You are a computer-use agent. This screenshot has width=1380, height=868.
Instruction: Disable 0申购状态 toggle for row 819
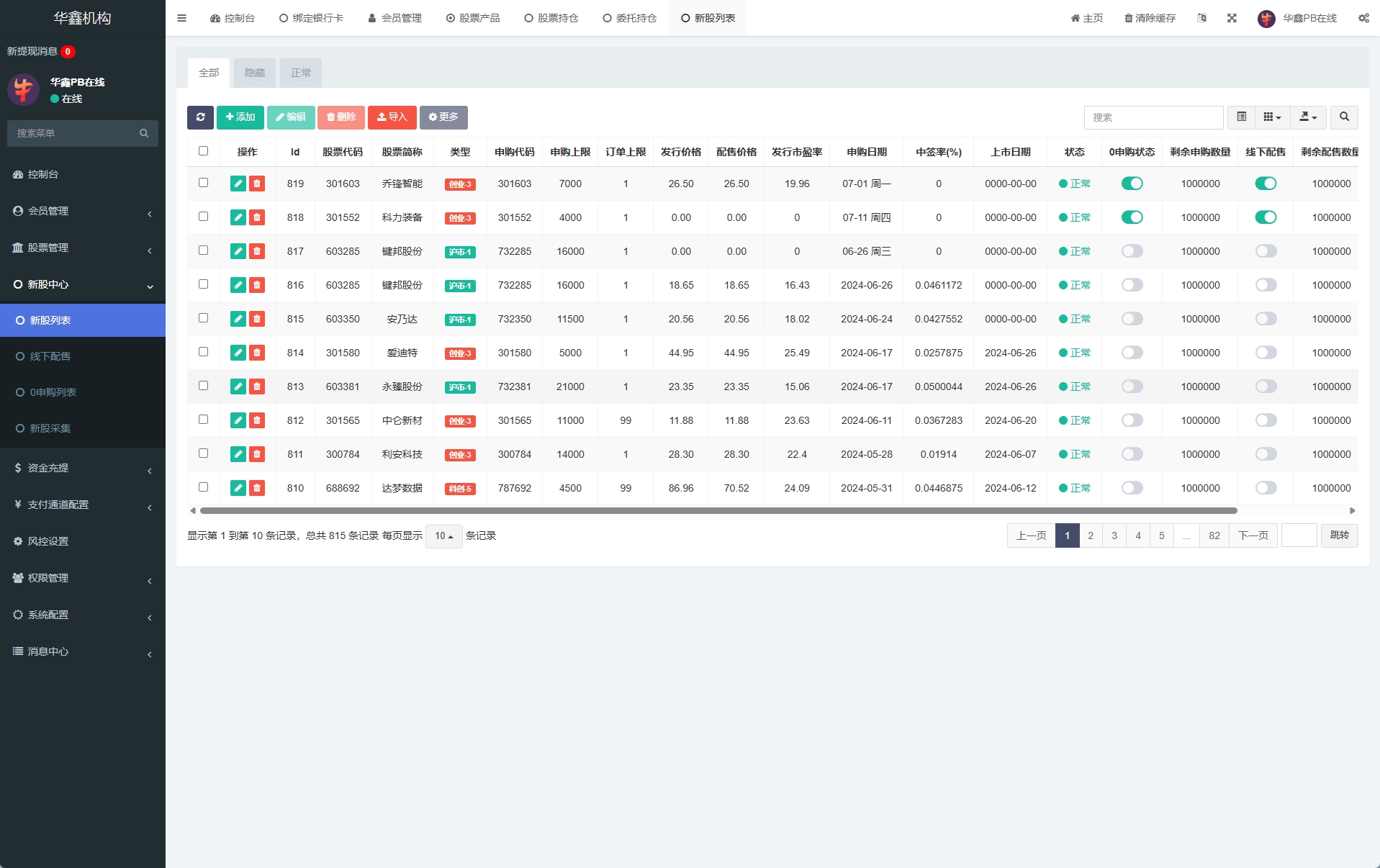pos(1132,184)
